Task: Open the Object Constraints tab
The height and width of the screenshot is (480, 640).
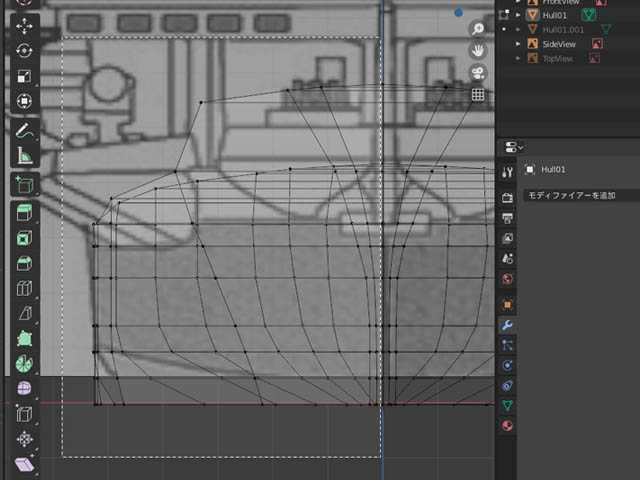Action: (507, 385)
